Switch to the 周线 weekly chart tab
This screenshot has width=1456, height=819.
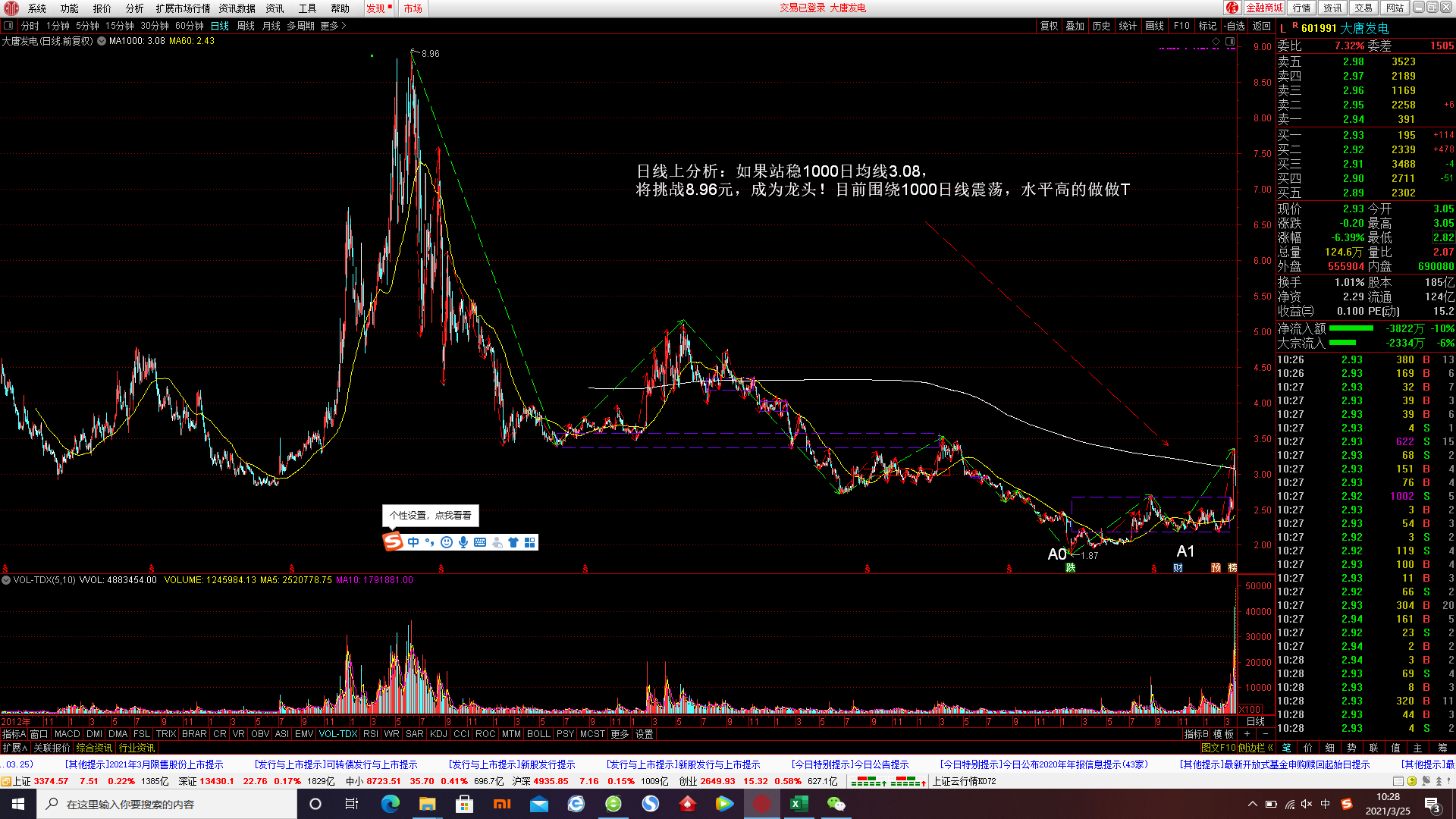click(246, 26)
